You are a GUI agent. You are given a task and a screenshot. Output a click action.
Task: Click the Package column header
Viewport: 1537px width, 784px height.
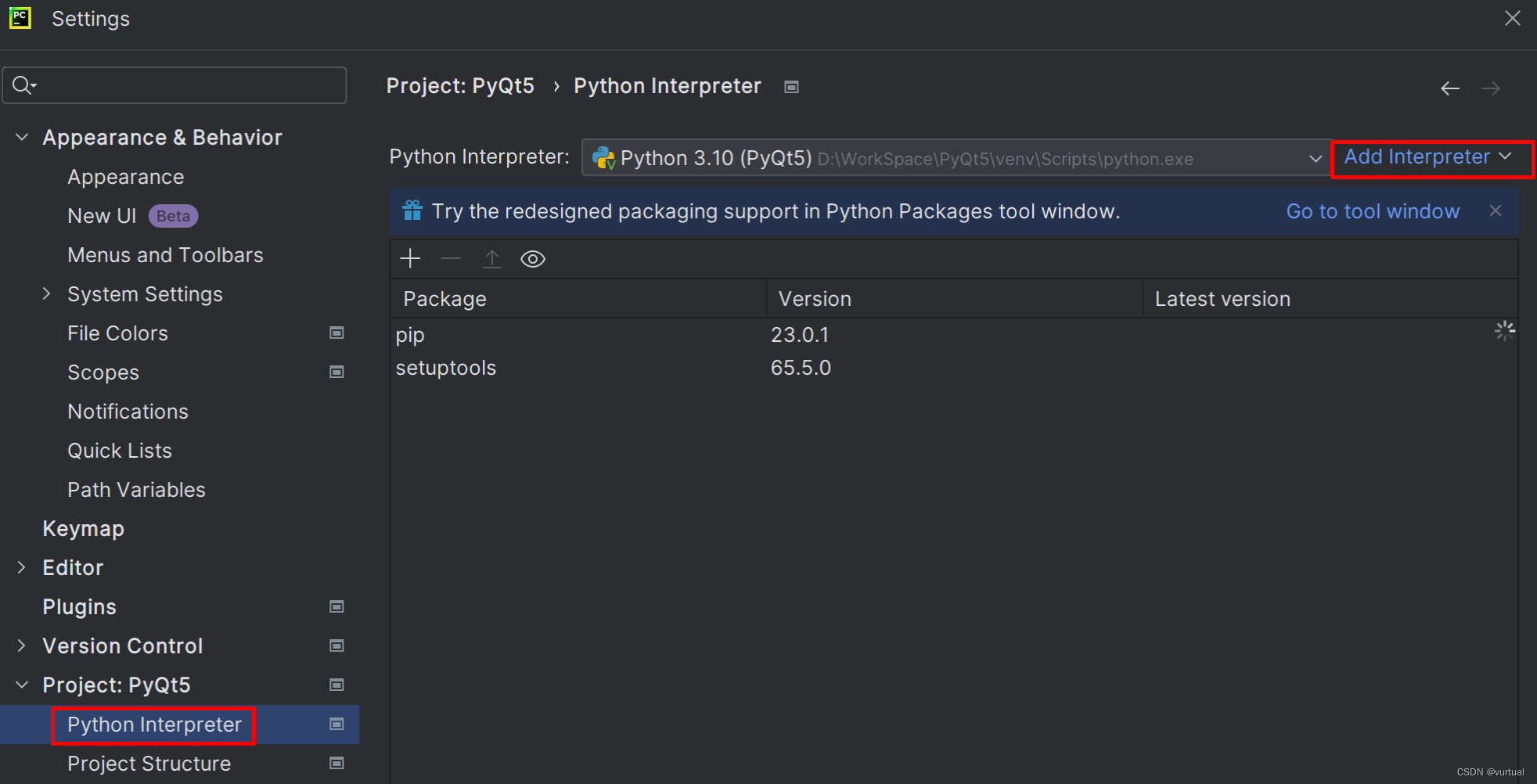click(578, 299)
